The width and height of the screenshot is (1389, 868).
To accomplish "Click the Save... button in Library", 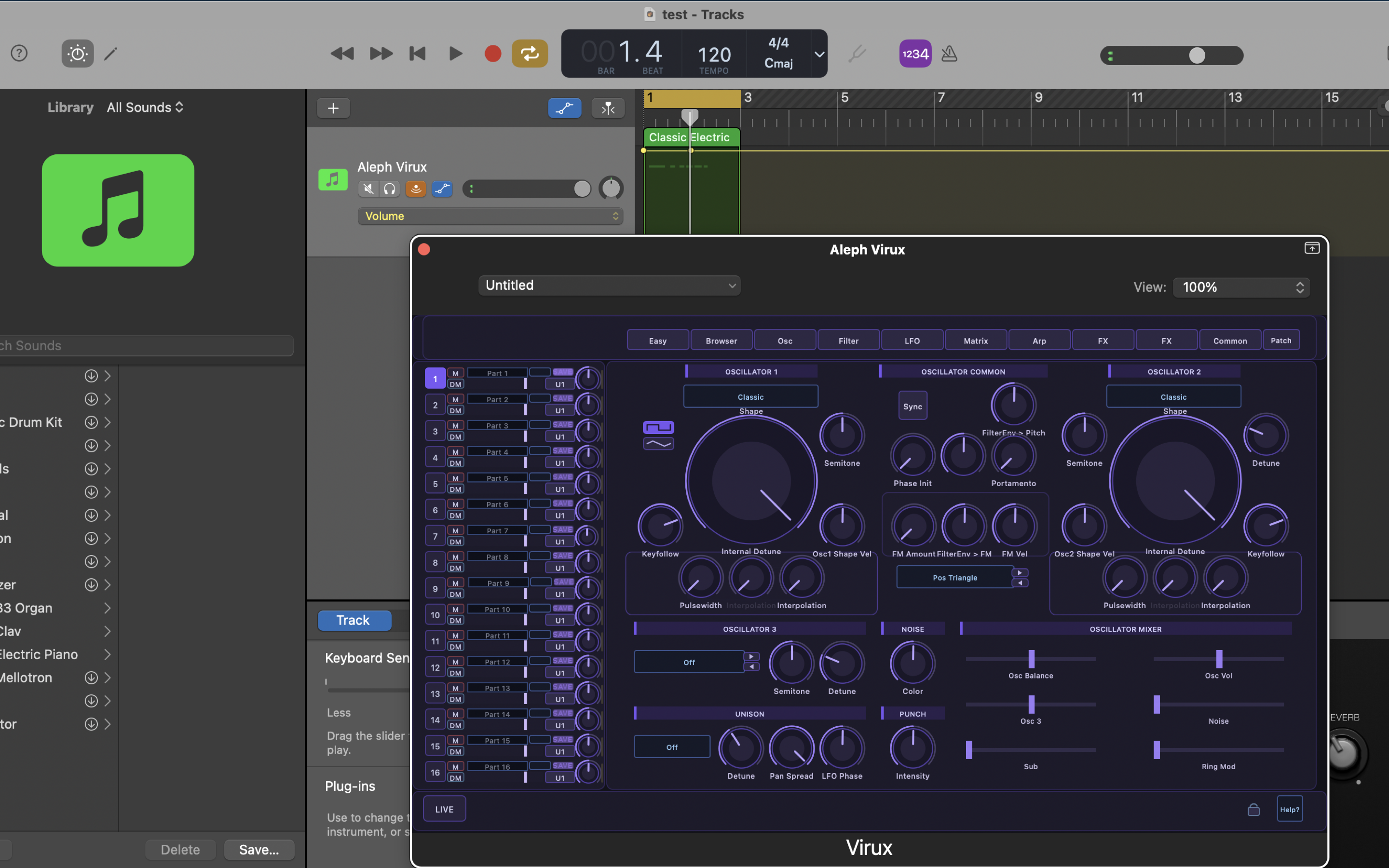I will (259, 850).
